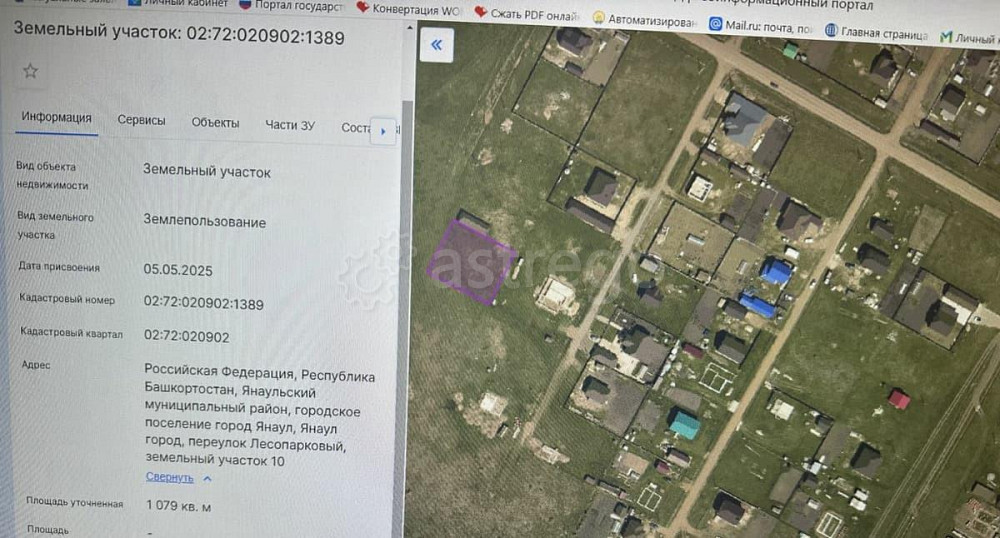Collapse address with chevron beside Свернуть
This screenshot has height=538, width=1000.
coord(207,479)
